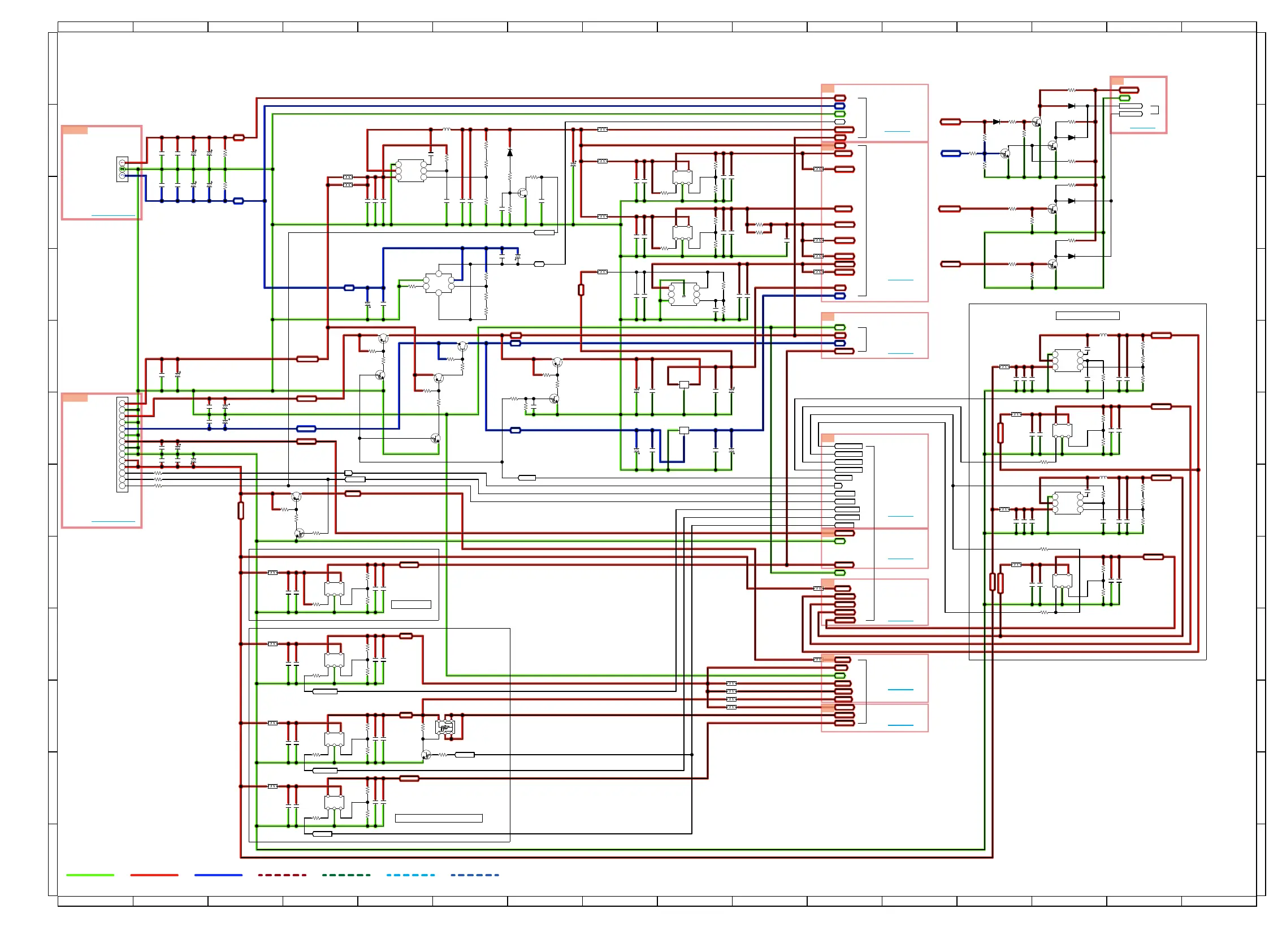
Task: Click the MOSFET symbol inside the square box
Action: (x=445, y=727)
